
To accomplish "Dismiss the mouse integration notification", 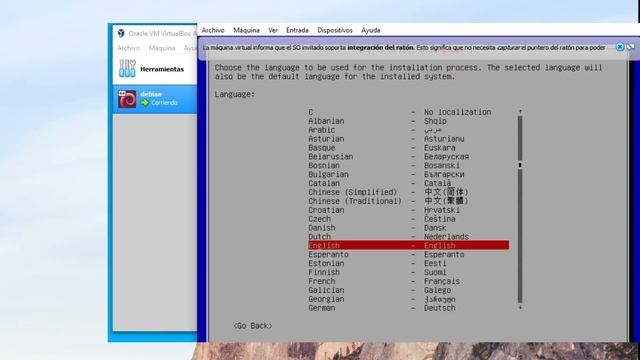I will tap(620, 47).
